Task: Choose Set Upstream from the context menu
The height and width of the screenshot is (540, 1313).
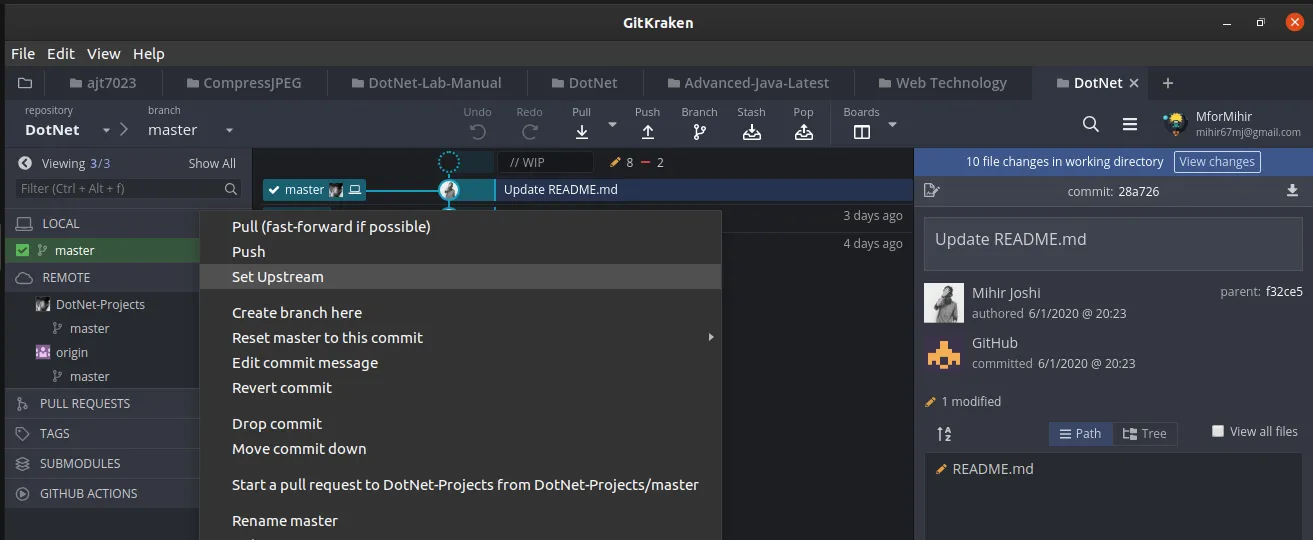Action: tap(460, 277)
